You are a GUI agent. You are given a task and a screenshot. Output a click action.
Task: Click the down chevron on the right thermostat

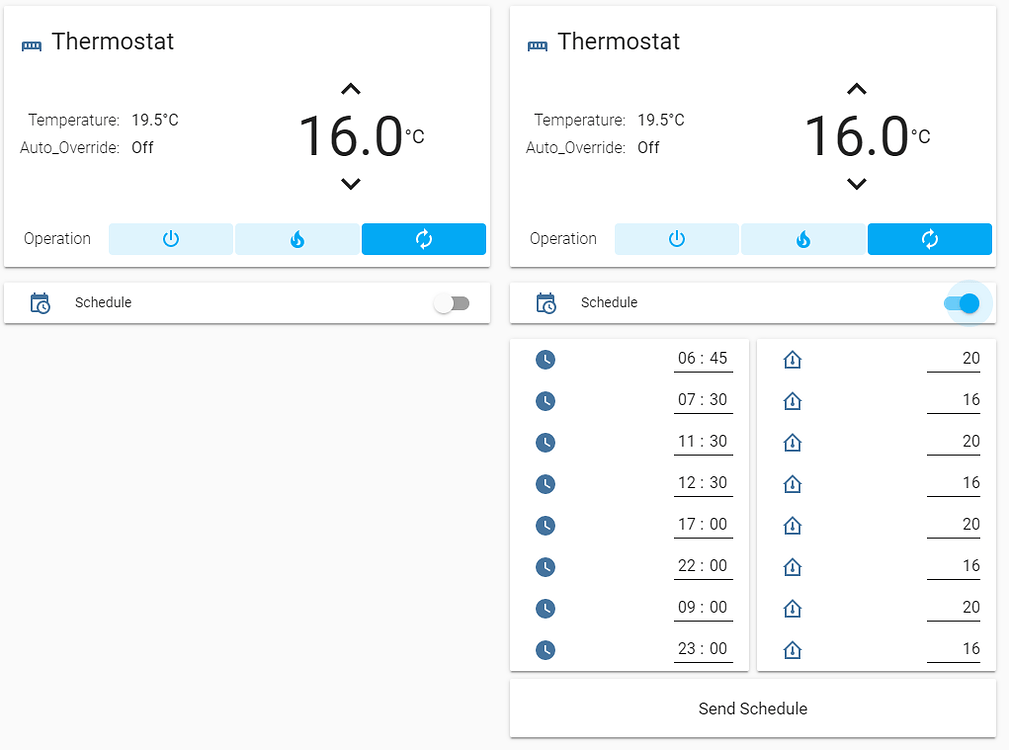856,184
